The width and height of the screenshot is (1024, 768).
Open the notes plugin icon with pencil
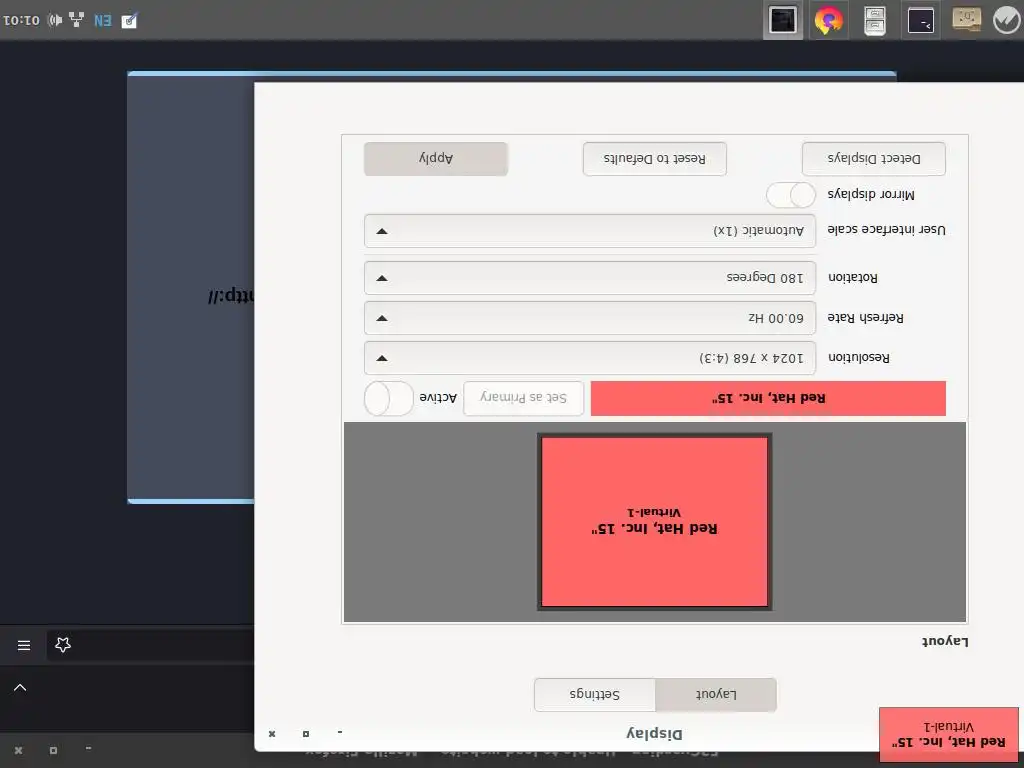[129, 20]
